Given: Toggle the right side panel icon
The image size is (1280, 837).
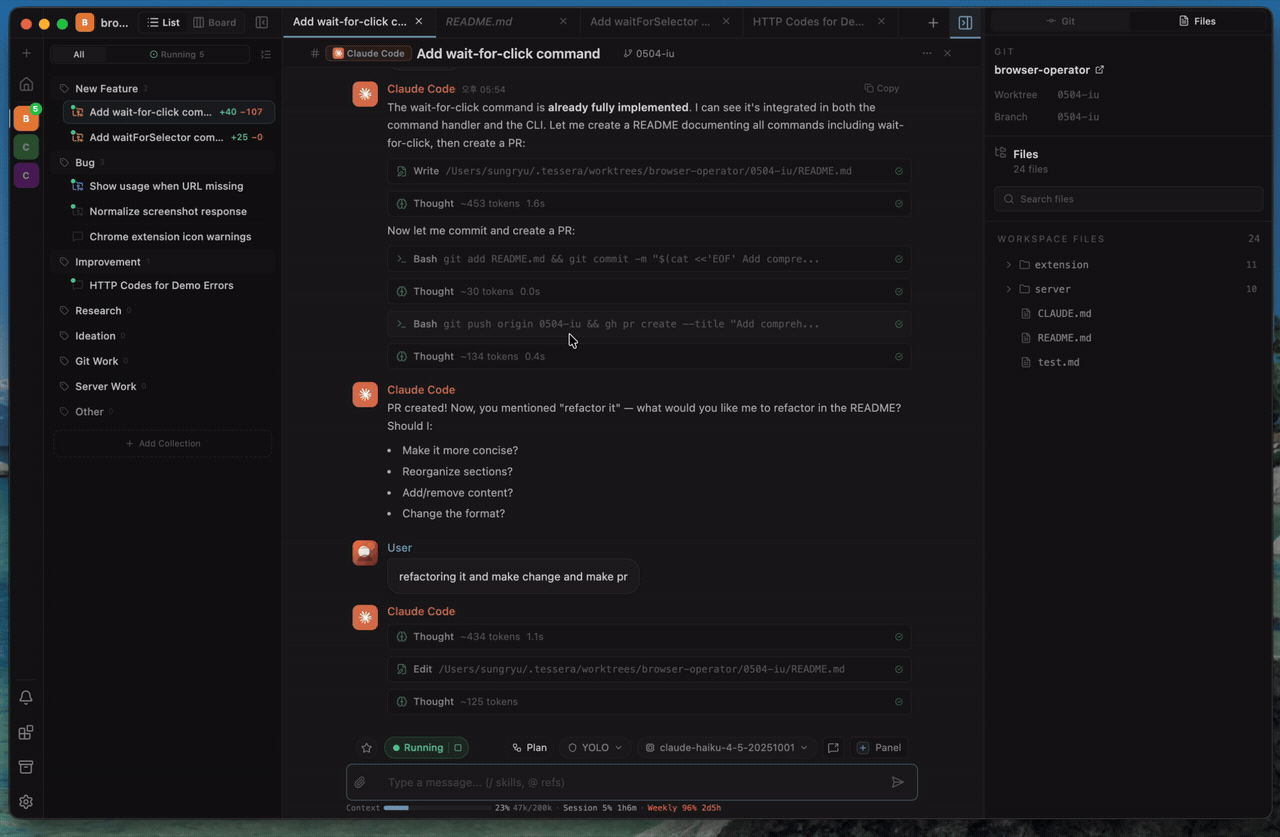Looking at the screenshot, I should (965, 22).
